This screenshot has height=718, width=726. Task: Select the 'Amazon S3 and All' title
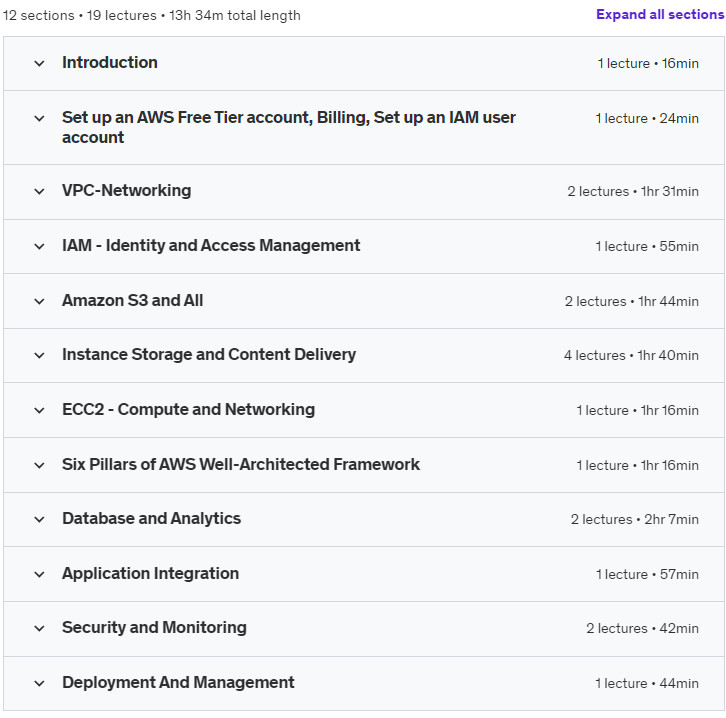132,300
